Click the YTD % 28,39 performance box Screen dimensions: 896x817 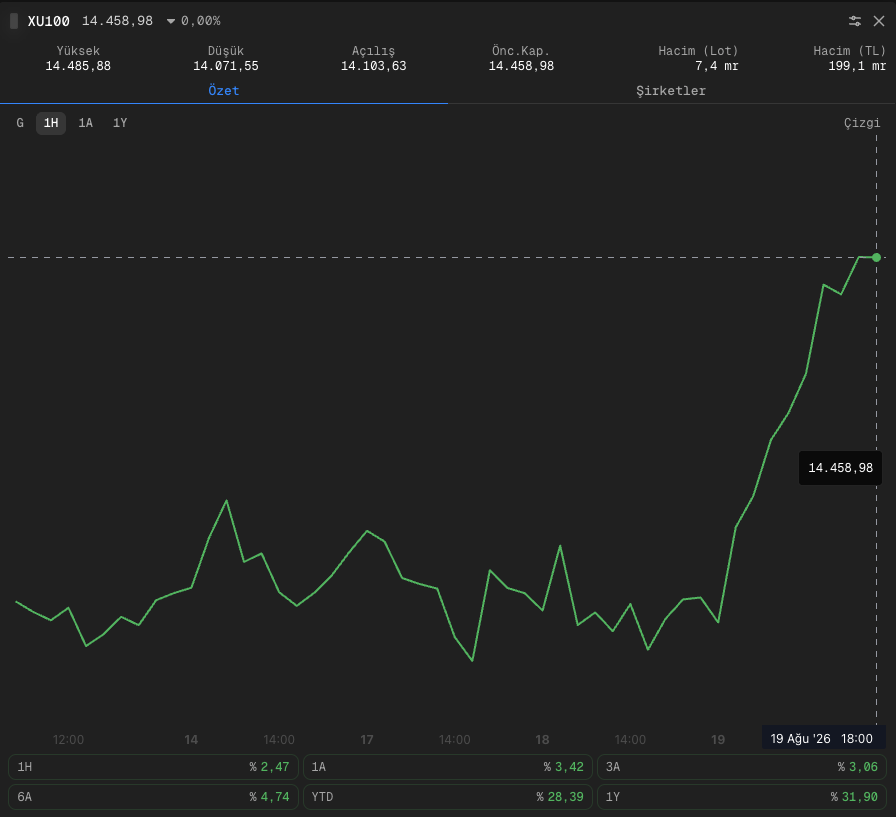tap(447, 796)
